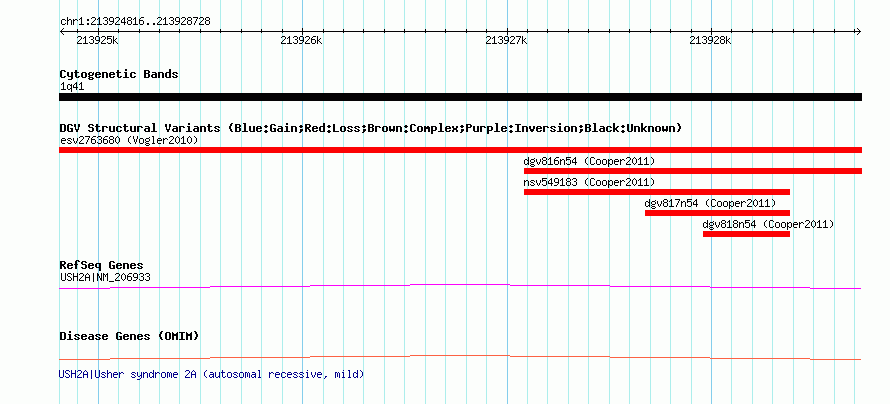
Task: Click the dgv816n54 (Cooper2011) label
Action: point(589,161)
